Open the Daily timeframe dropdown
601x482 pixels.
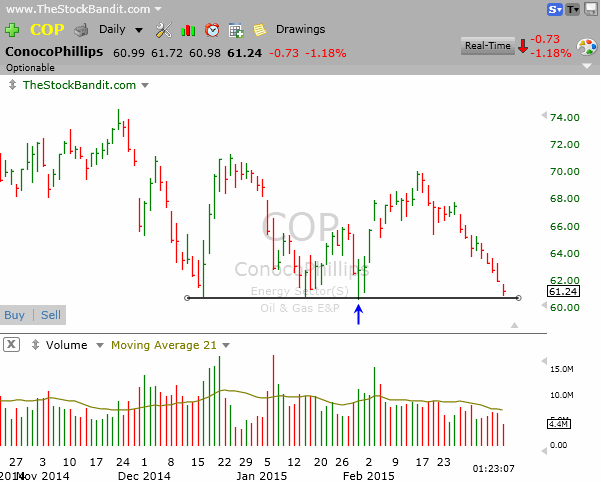tap(120, 30)
